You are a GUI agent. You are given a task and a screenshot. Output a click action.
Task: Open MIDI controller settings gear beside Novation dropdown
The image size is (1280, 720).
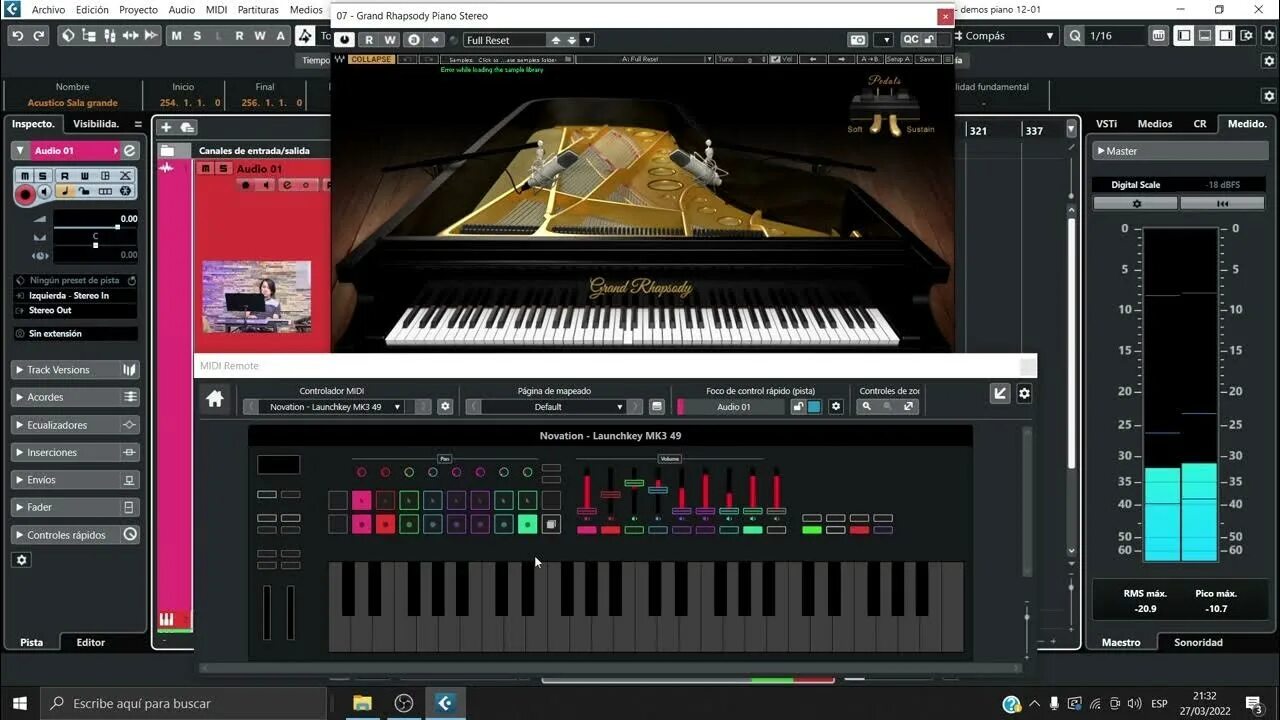pos(445,406)
